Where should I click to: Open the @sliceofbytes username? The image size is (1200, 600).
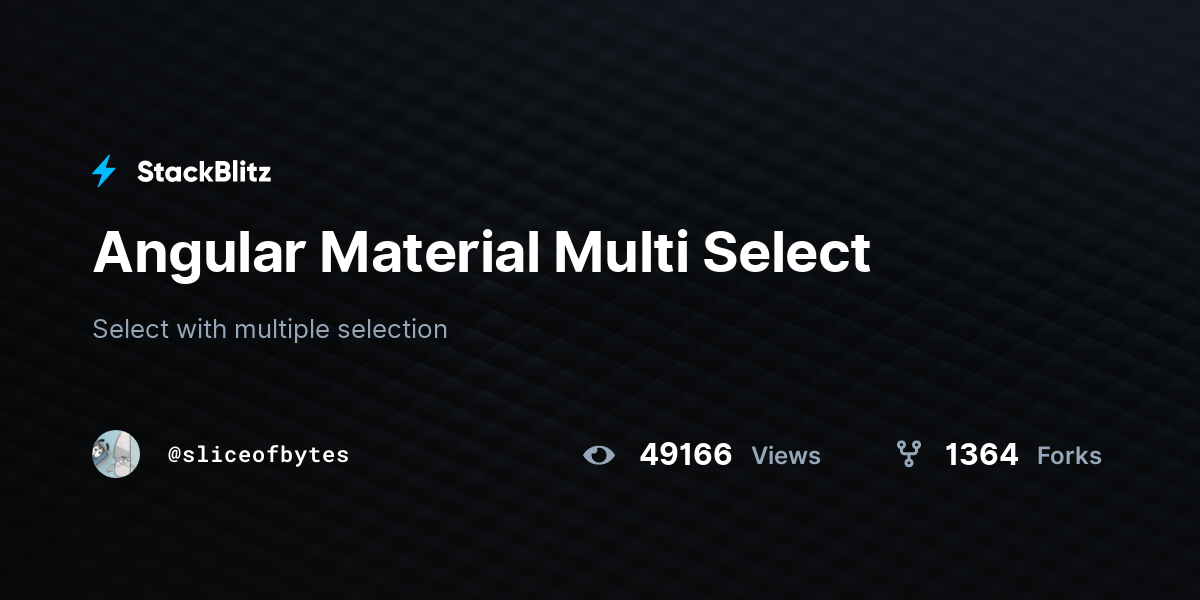tap(258, 455)
